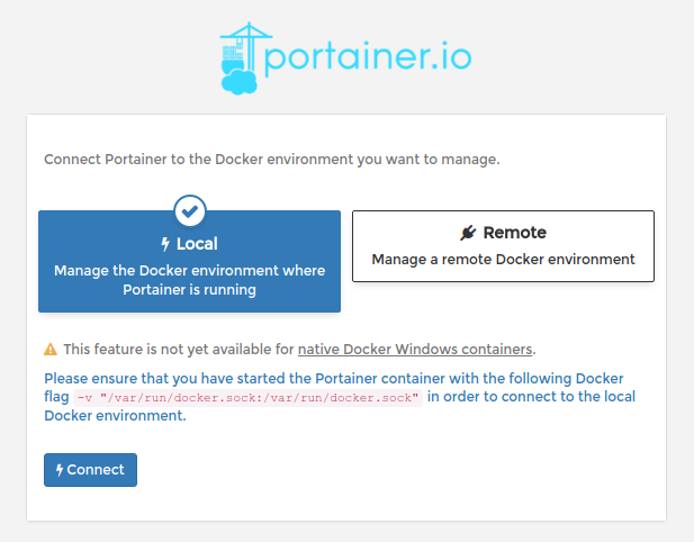Click the plug icon beside Remote

click(x=468, y=233)
